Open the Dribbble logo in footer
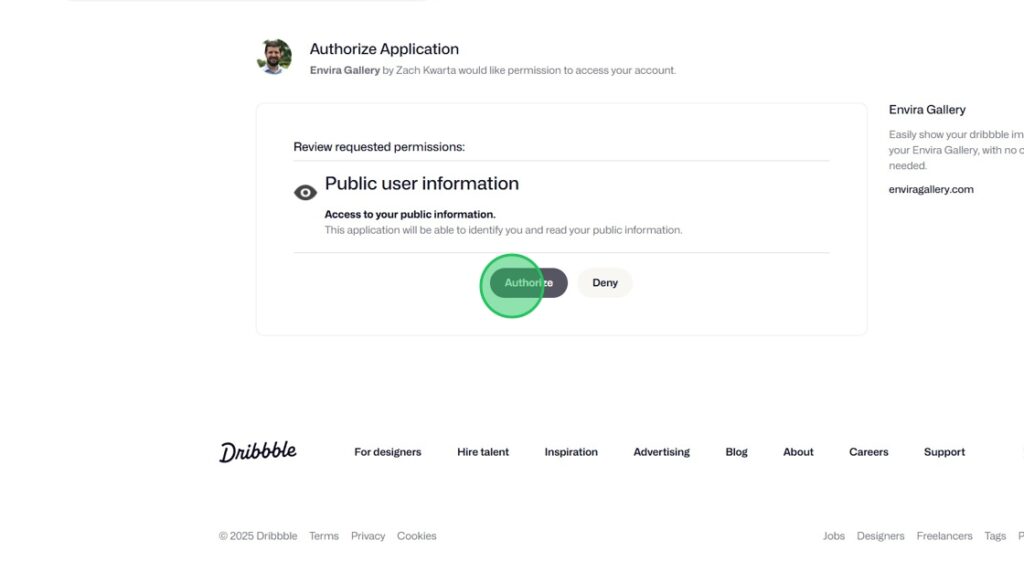The height and width of the screenshot is (572, 1024). coord(258,452)
